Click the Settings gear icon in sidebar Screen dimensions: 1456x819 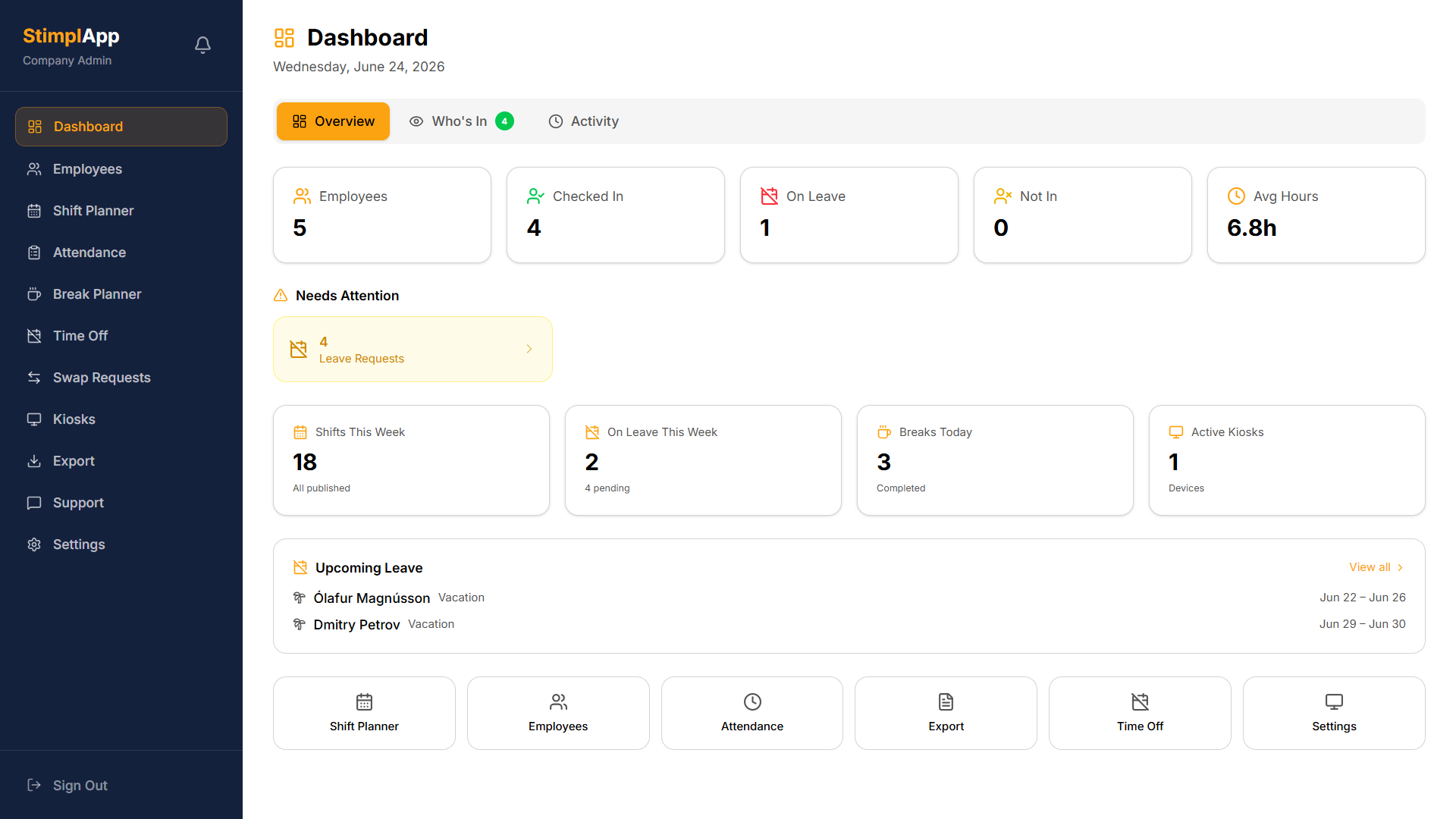[34, 544]
